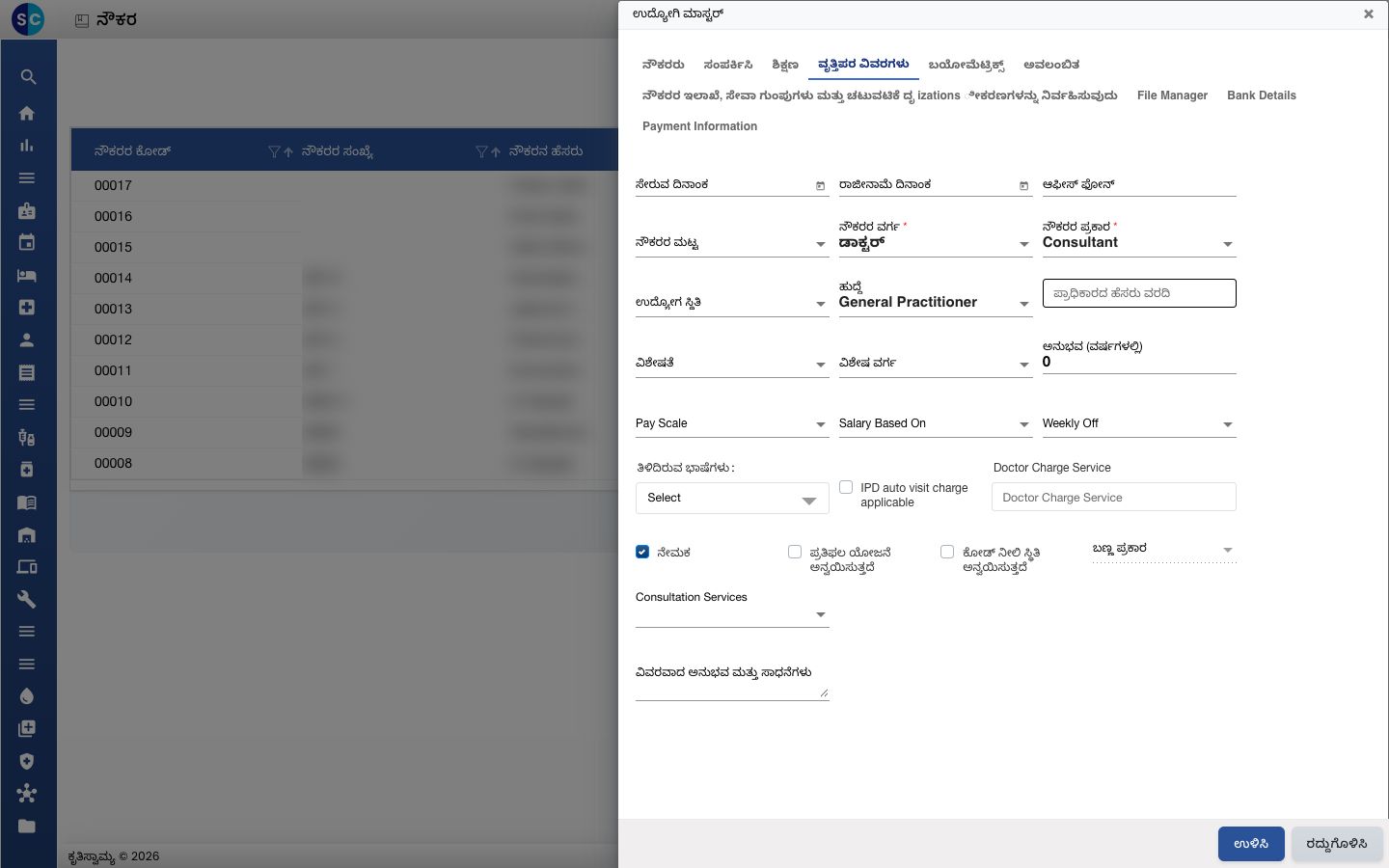1389x868 pixels.
Task: Open the receipt icon in the sidebar
Action: (x=27, y=372)
